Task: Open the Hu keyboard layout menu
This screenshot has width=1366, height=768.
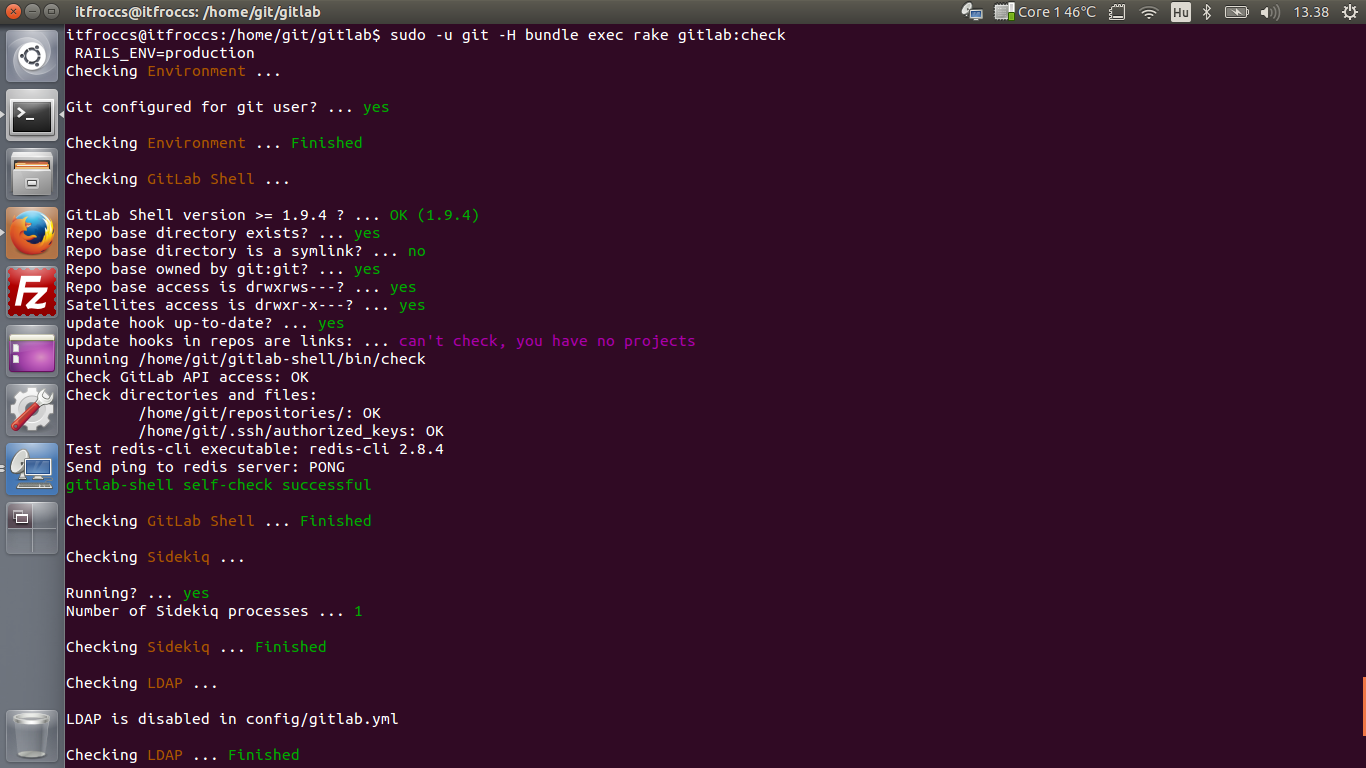Action: coord(1180,12)
